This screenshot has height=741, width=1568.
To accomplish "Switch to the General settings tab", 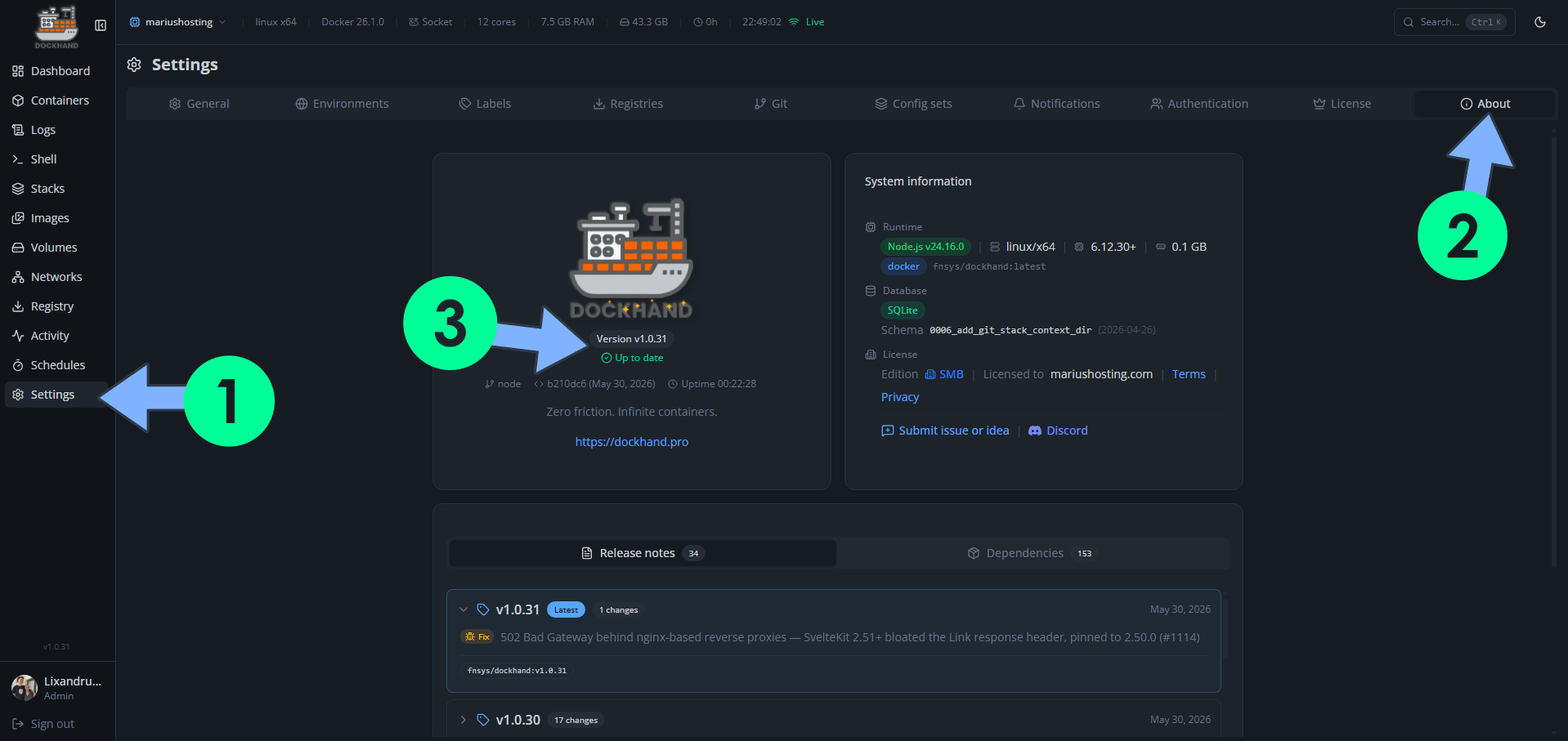I will click(199, 104).
